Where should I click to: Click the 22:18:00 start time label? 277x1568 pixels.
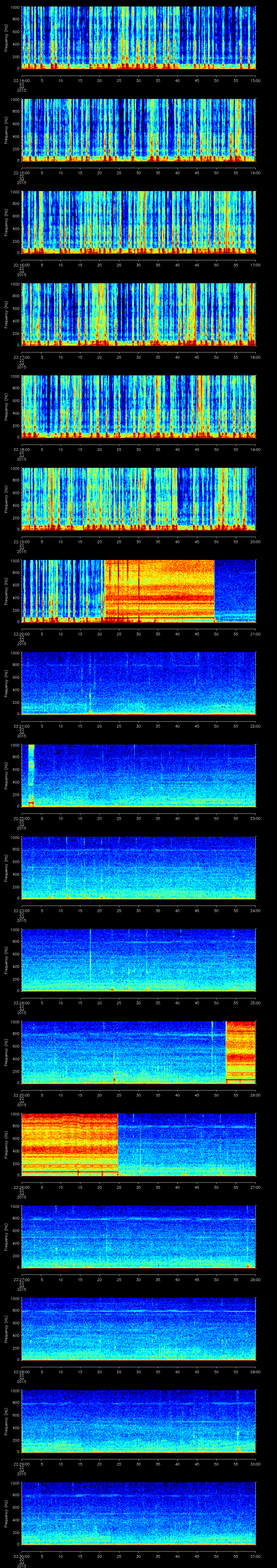(21, 449)
